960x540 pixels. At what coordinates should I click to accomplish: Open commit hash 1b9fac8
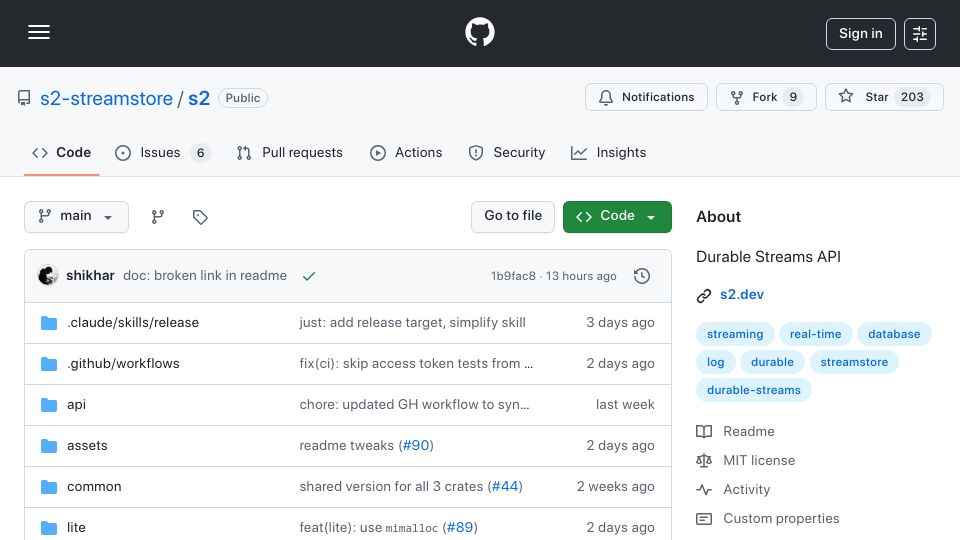(x=513, y=276)
